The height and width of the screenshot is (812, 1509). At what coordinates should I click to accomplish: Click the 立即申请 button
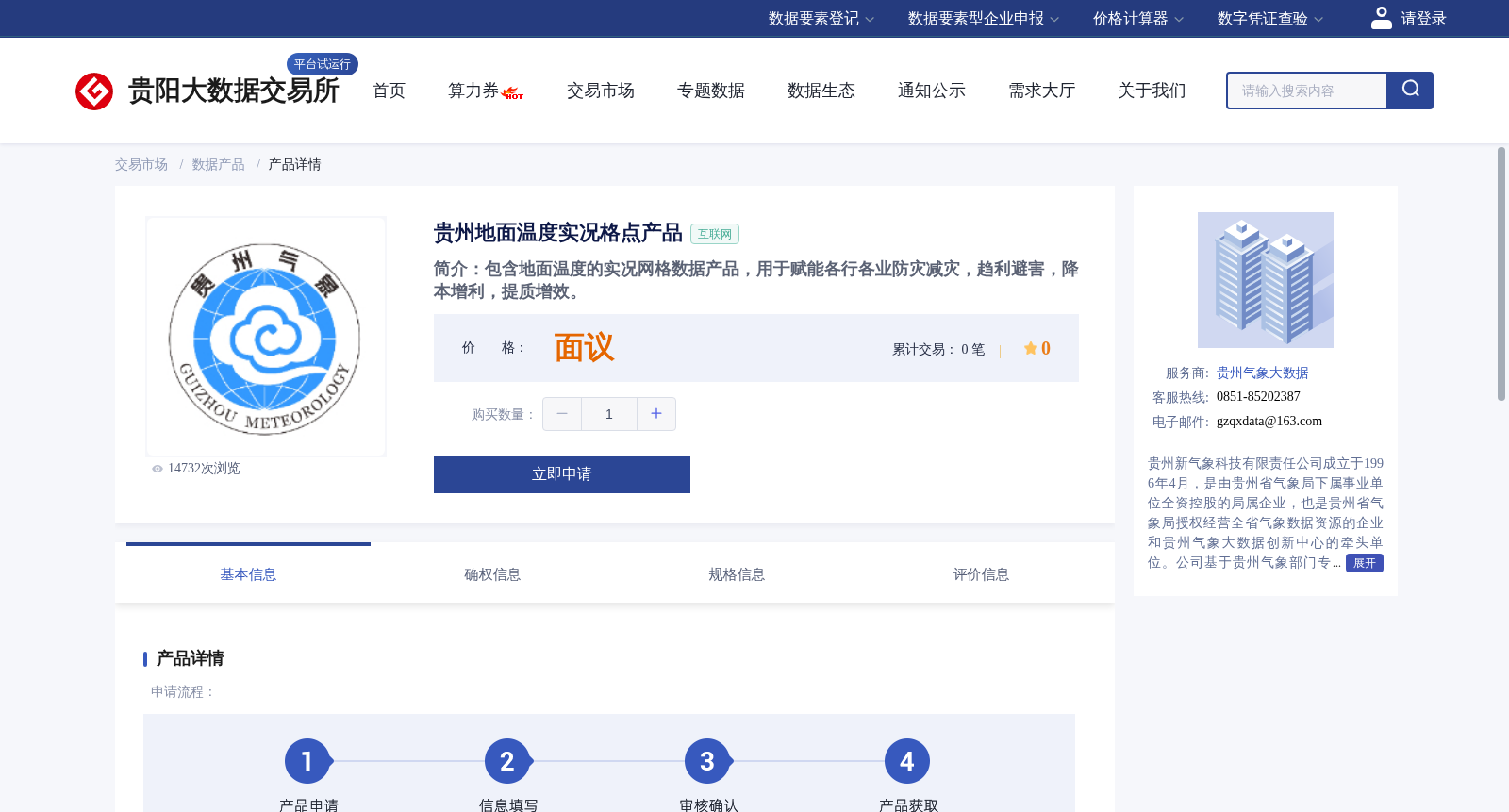point(562,474)
